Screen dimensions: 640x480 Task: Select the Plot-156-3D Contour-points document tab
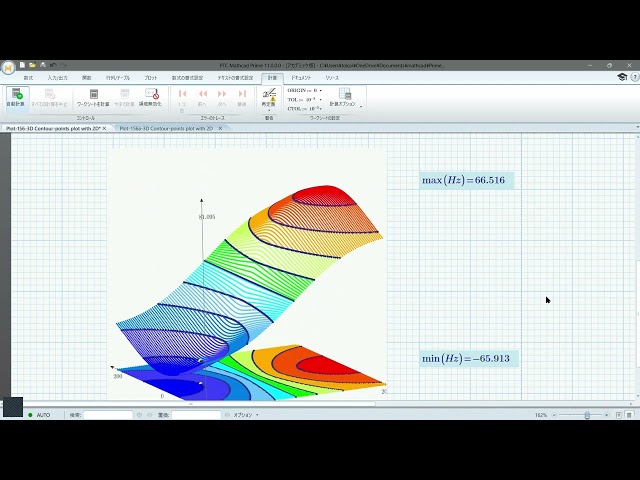(53, 128)
